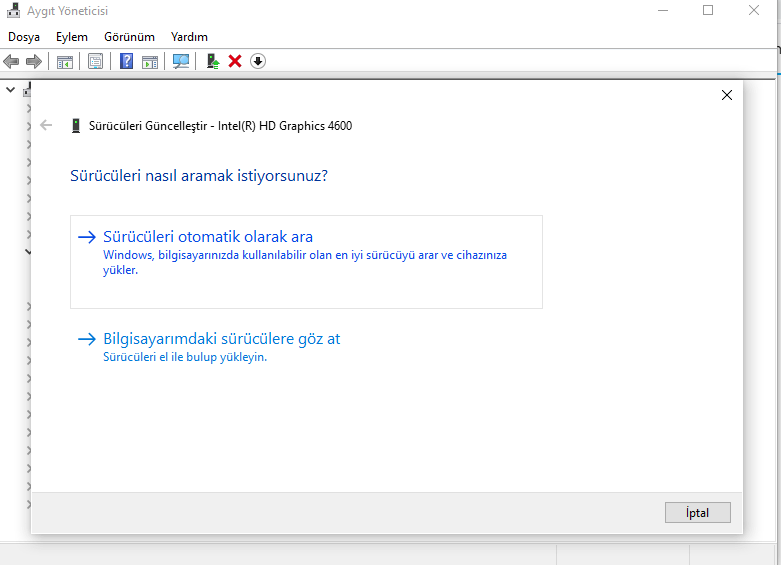This screenshot has height=574, width=781.
Task: Open the Properties sheet toolbar icon
Action: tap(95, 62)
